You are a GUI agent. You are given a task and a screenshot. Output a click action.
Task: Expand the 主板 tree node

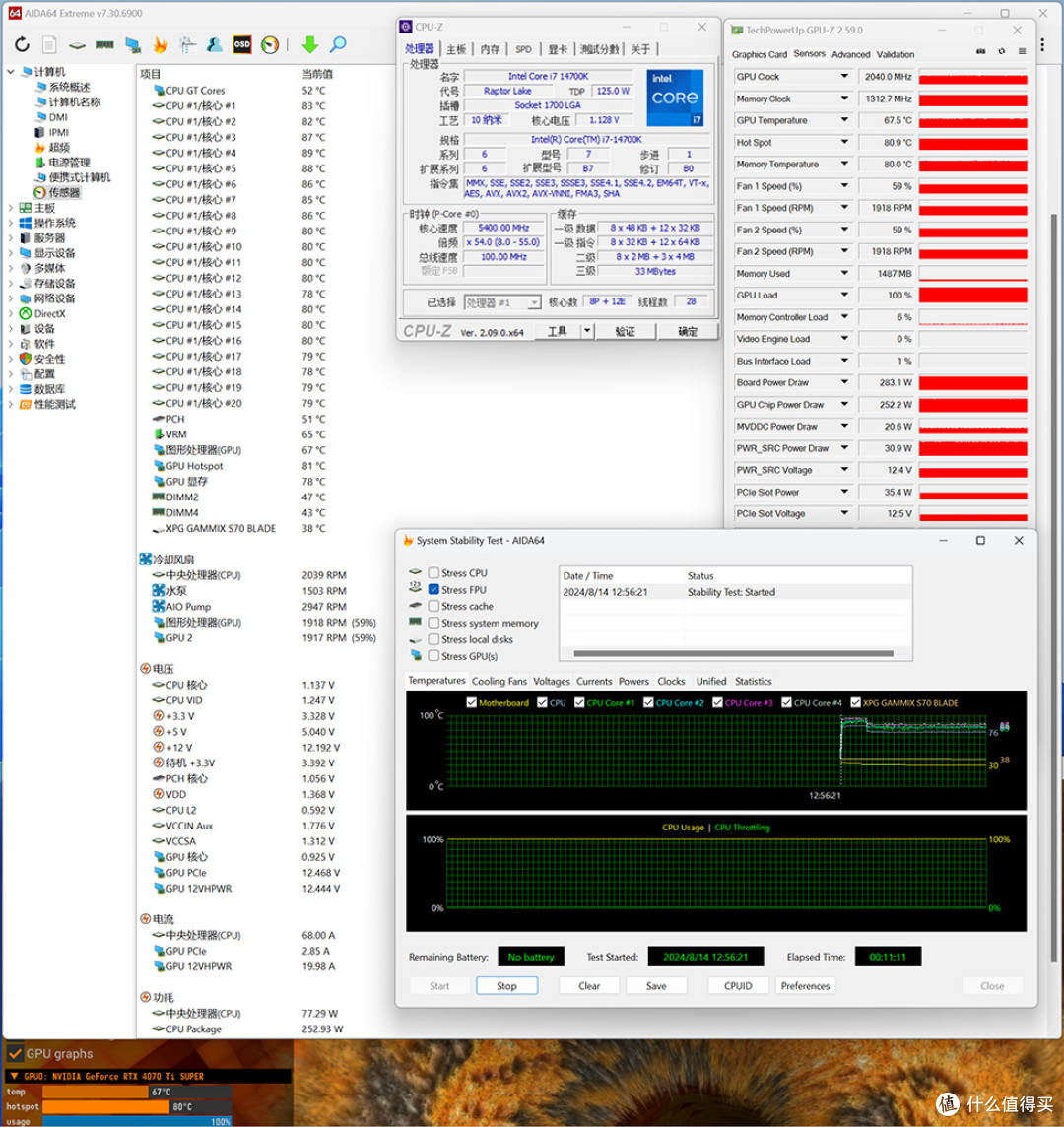coord(10,208)
